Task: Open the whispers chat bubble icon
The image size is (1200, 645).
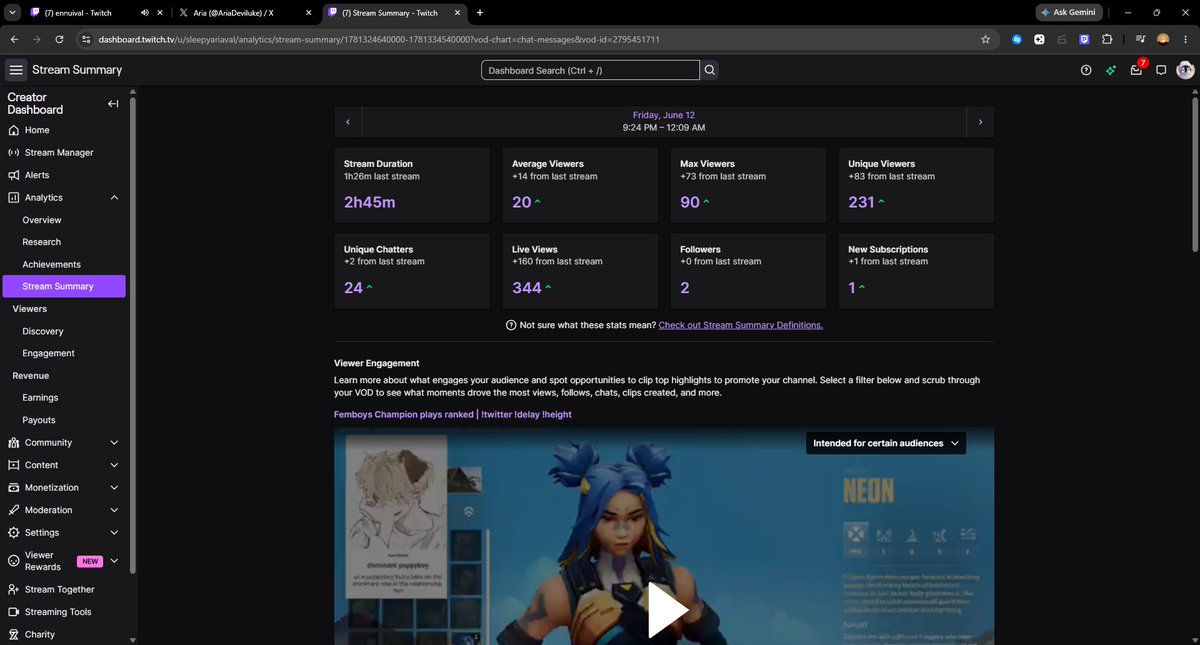Action: point(1161,70)
